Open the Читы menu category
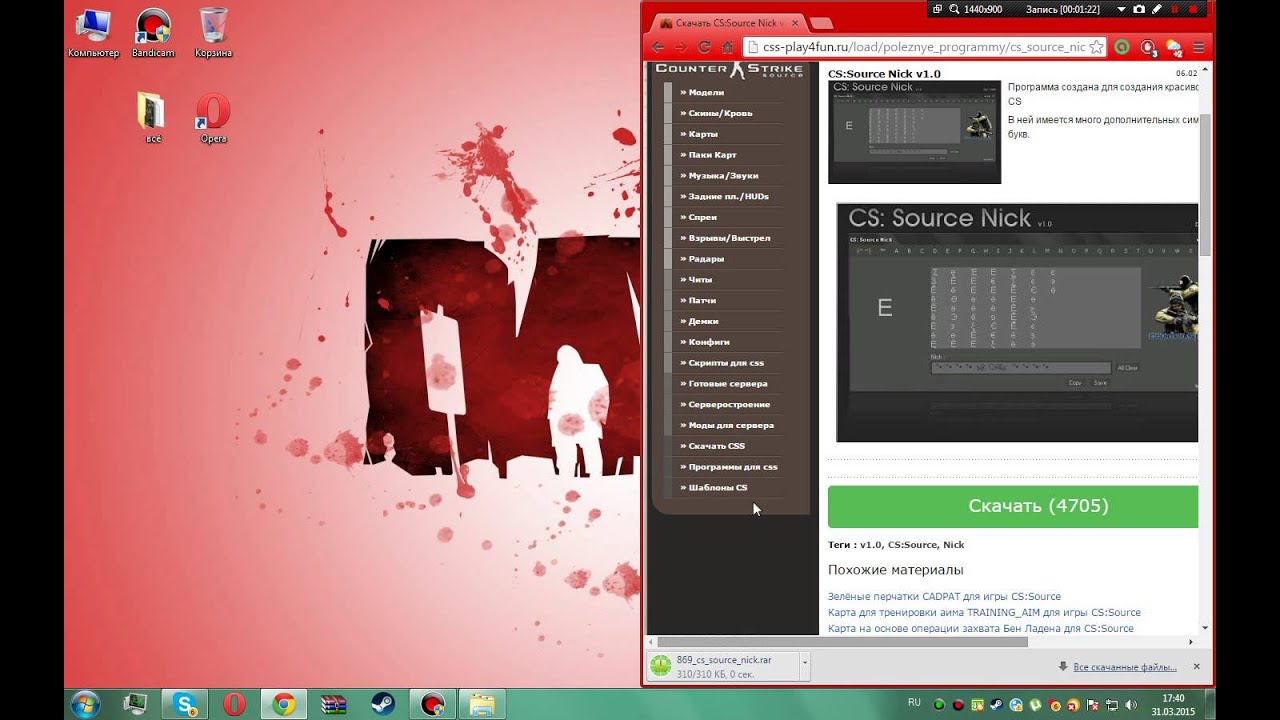1280x720 pixels. 700,280
